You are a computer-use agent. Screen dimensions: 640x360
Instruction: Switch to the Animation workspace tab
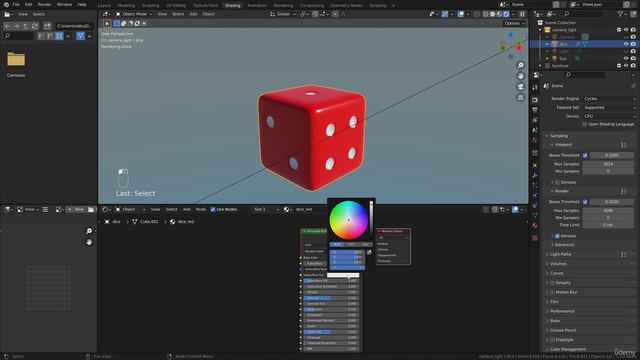tap(257, 6)
